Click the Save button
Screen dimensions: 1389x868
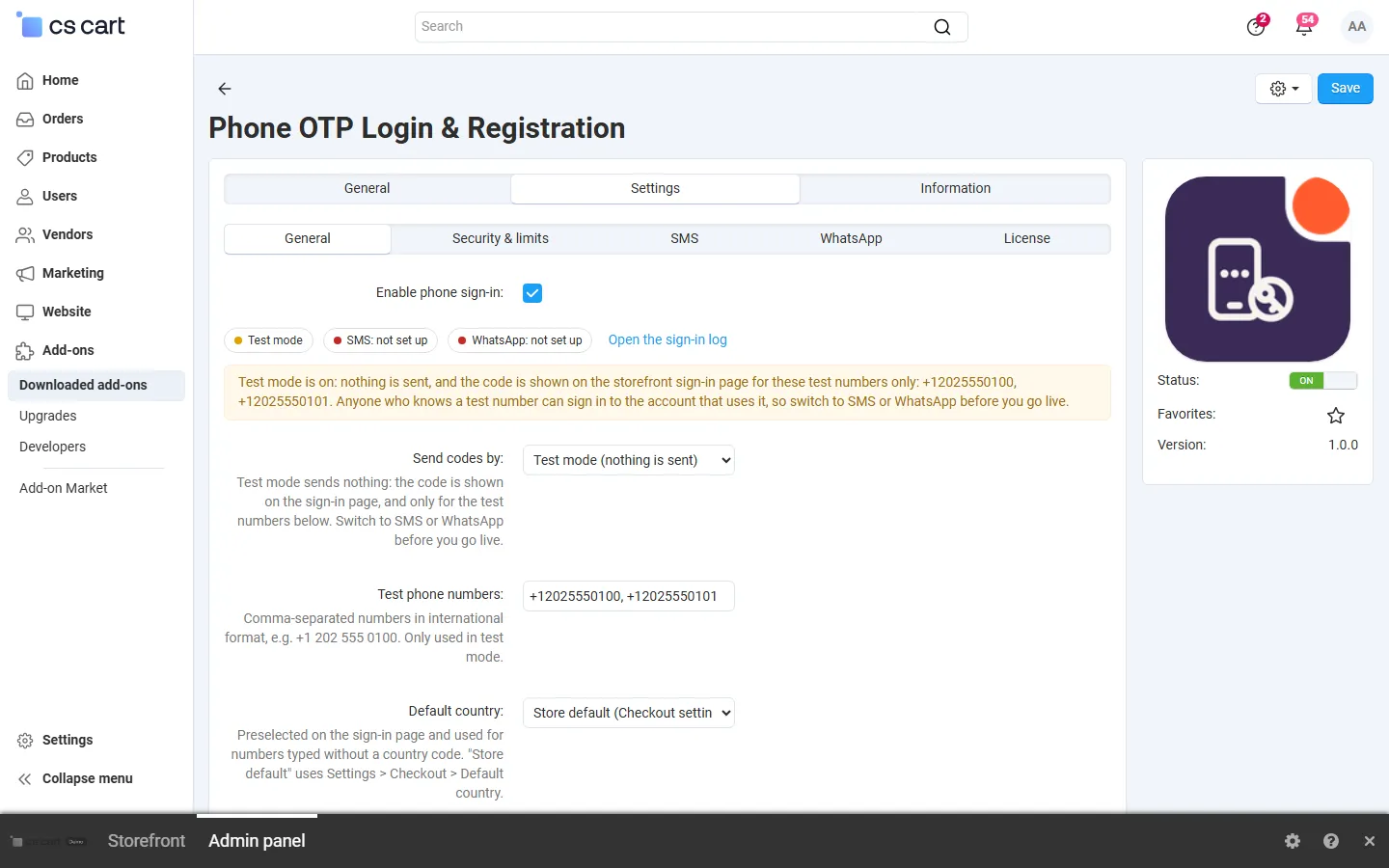pyautogui.click(x=1346, y=89)
